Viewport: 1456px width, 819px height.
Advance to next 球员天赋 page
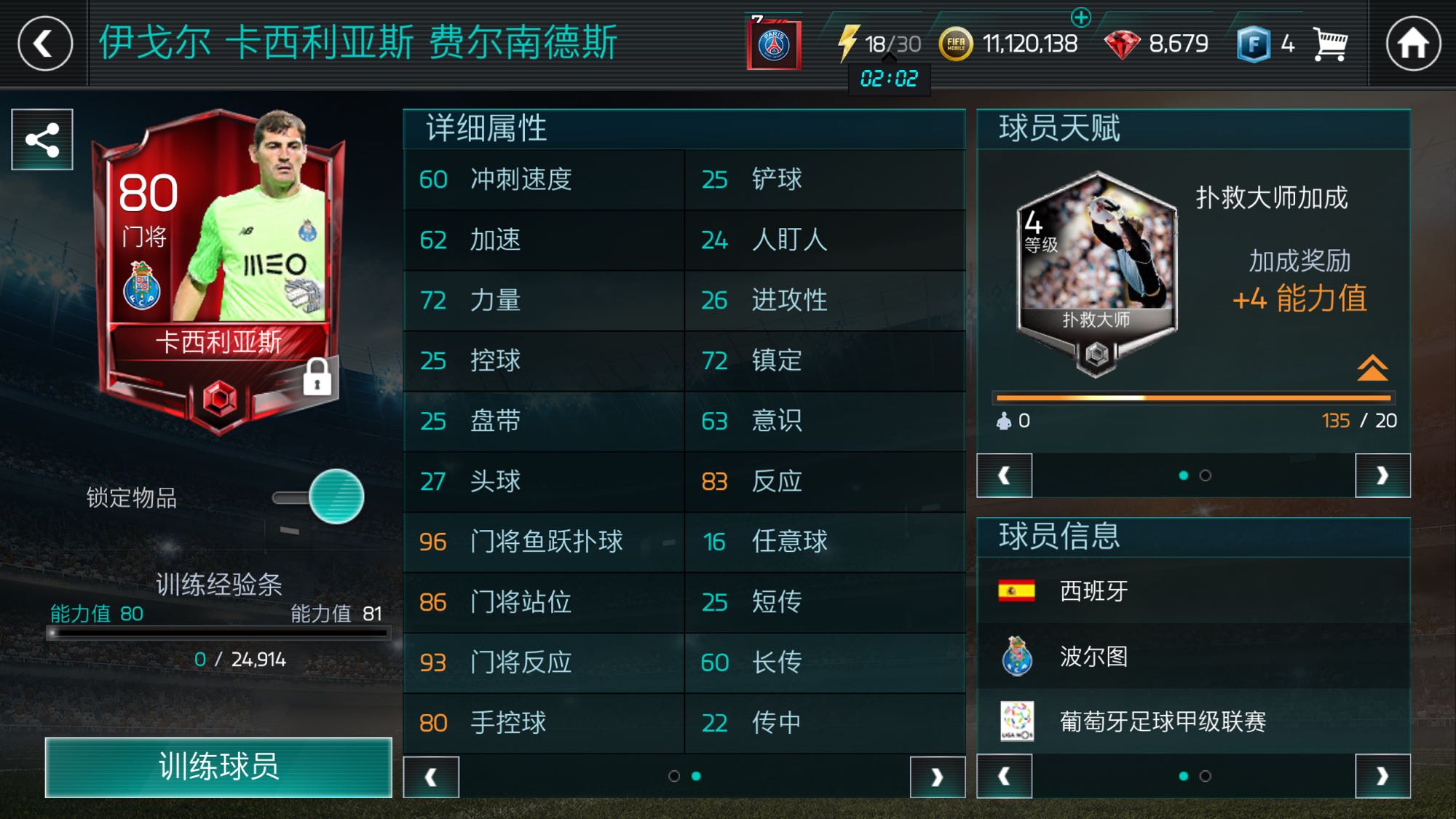coord(1382,475)
